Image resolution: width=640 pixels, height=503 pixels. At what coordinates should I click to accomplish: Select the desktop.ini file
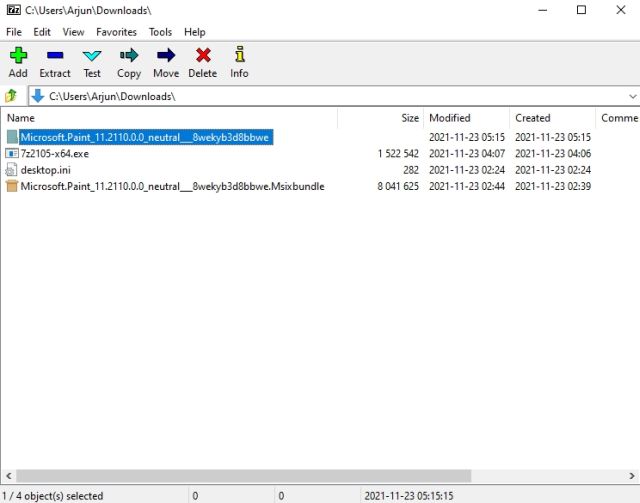point(45,170)
